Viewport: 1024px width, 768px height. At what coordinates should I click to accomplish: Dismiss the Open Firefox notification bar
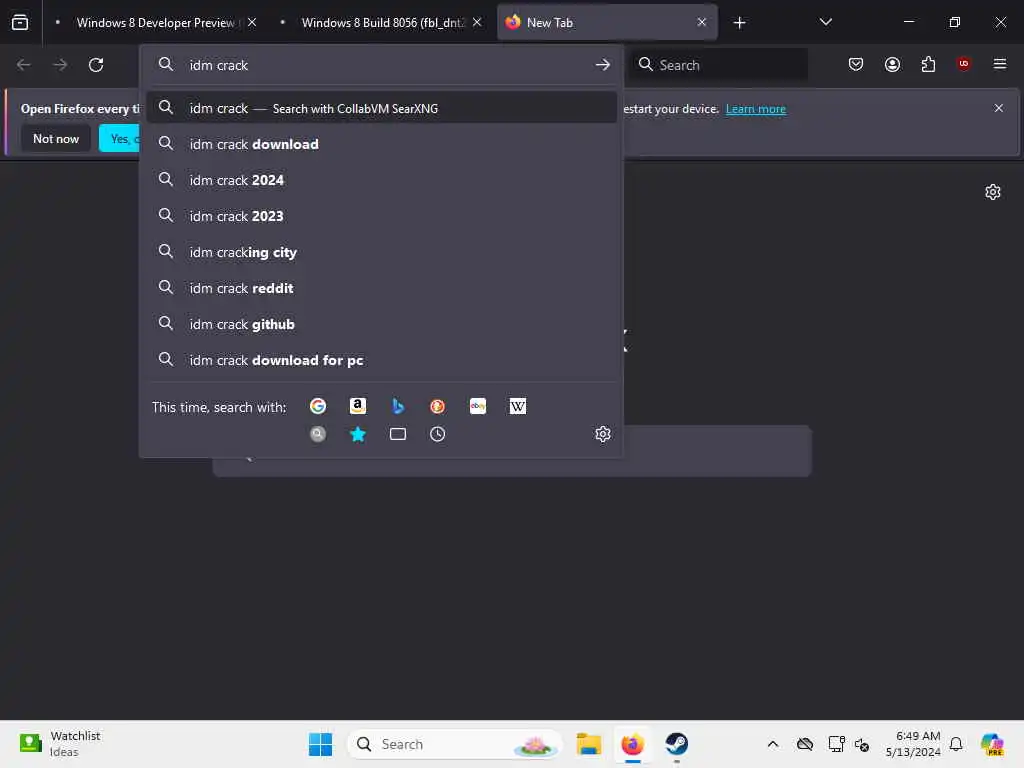pyautogui.click(x=999, y=108)
